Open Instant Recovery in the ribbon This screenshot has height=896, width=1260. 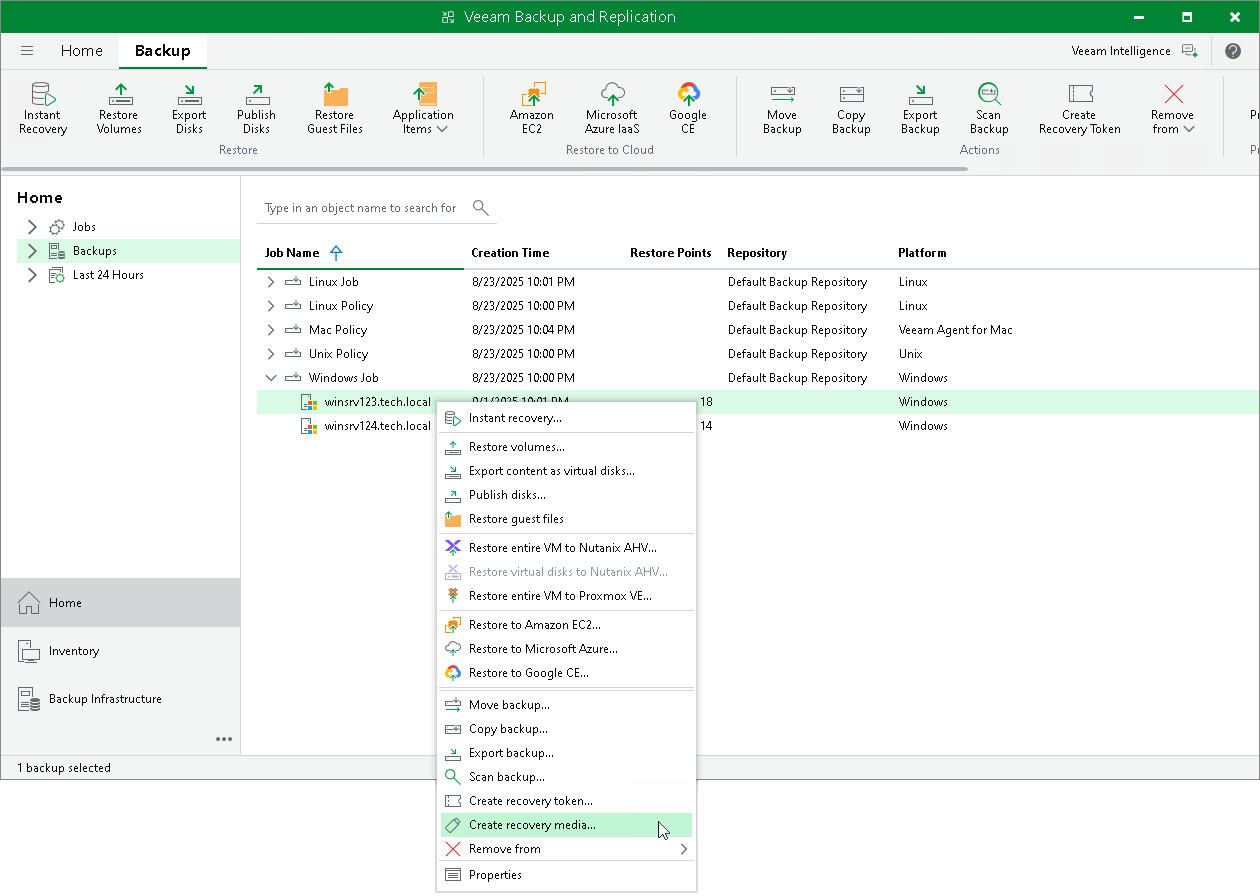(43, 109)
